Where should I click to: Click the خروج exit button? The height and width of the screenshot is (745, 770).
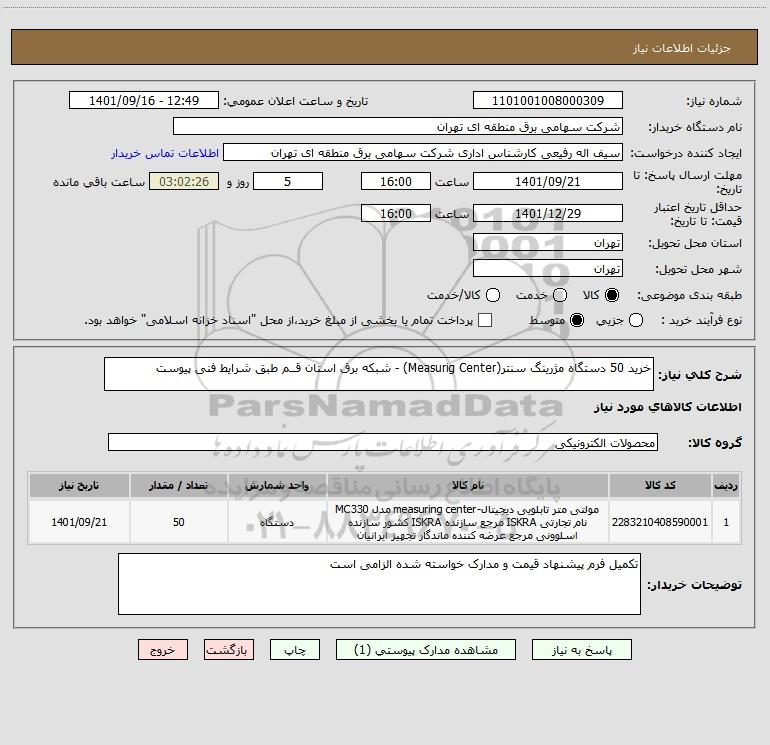[163, 650]
